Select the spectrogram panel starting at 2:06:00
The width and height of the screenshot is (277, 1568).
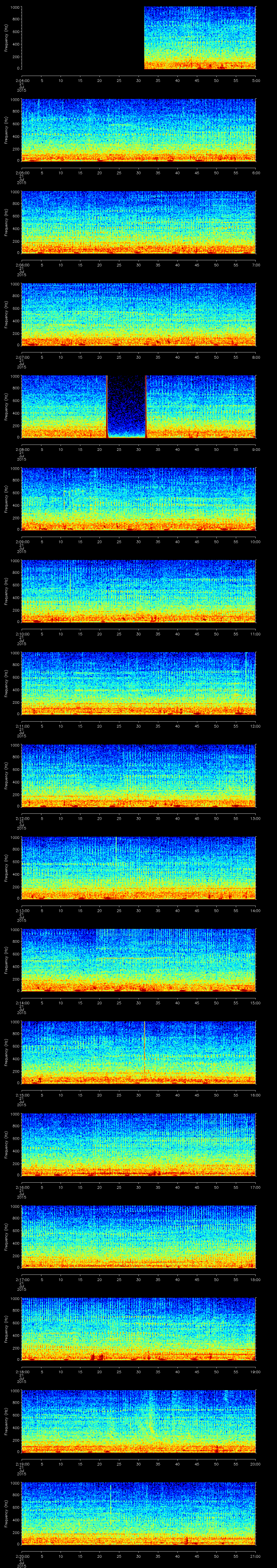139,222
